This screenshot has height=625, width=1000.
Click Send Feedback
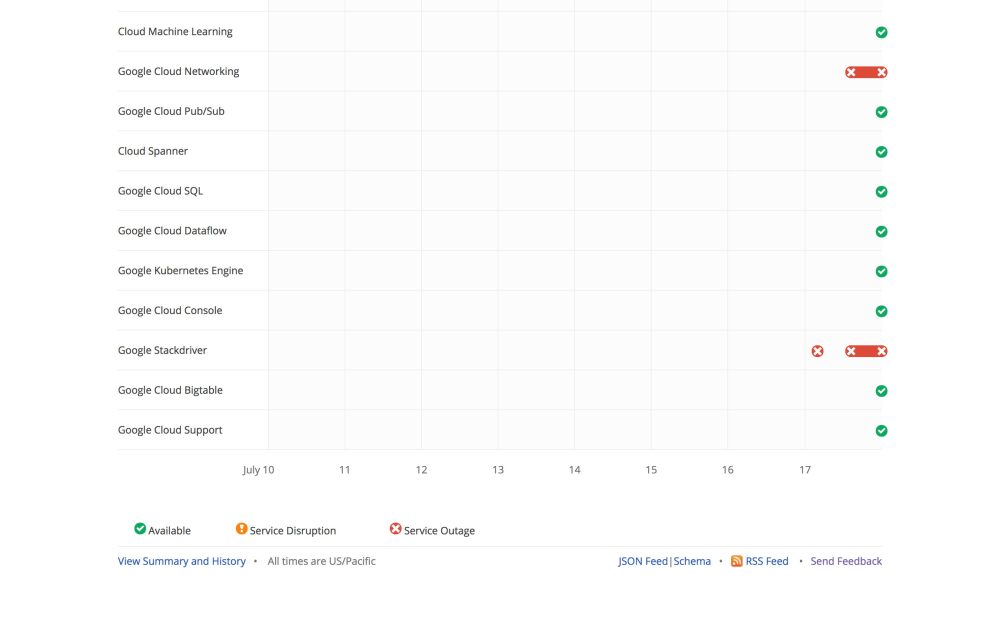click(x=845, y=561)
